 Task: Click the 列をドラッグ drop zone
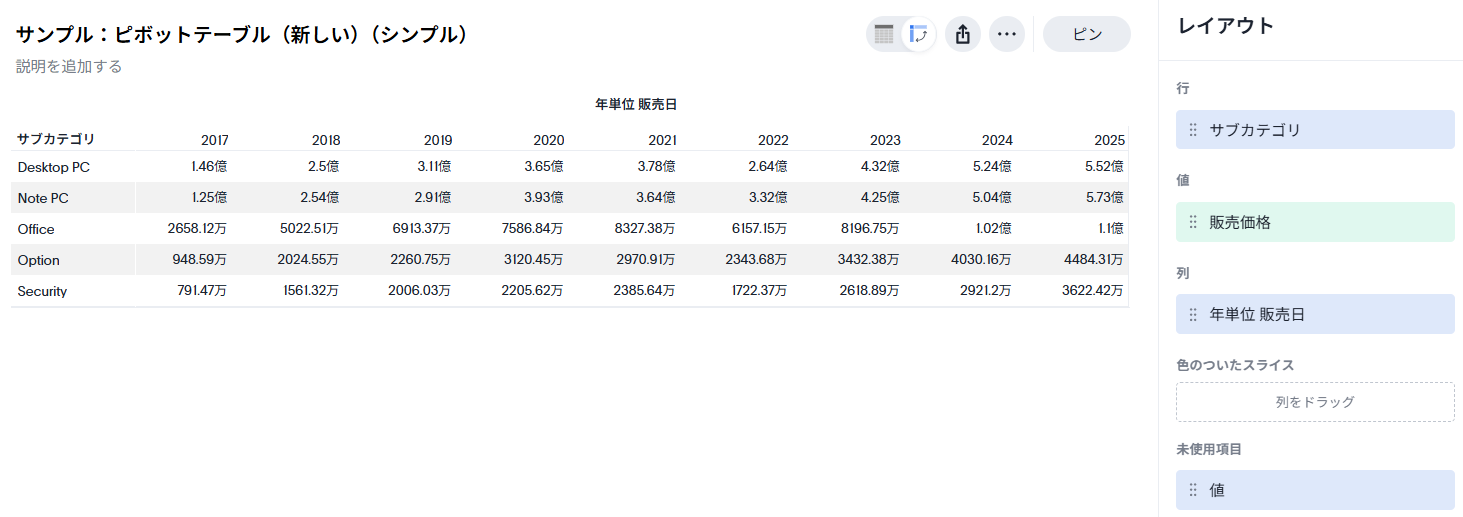coord(1314,402)
